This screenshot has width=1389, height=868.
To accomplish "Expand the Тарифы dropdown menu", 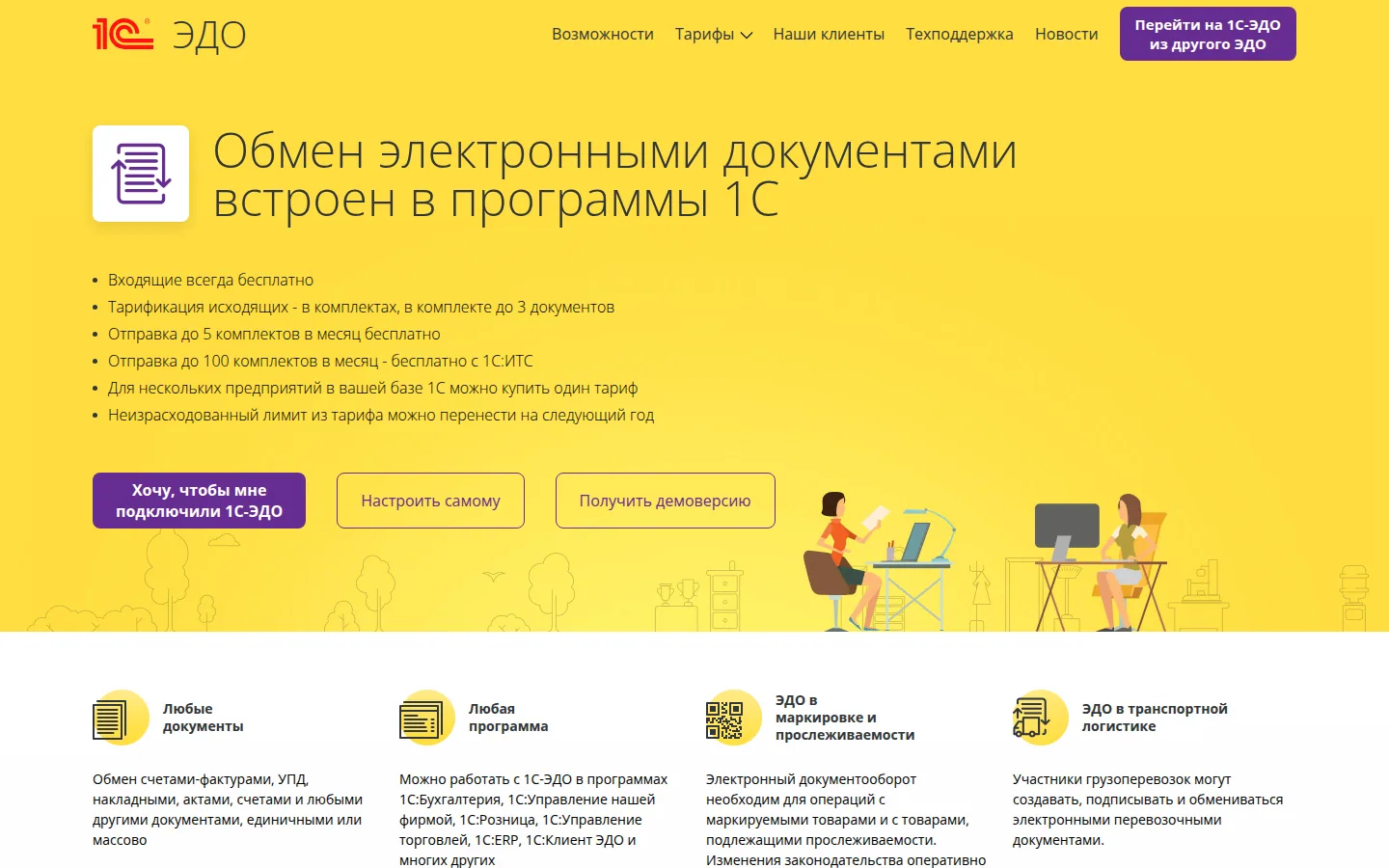I will pos(713,34).
